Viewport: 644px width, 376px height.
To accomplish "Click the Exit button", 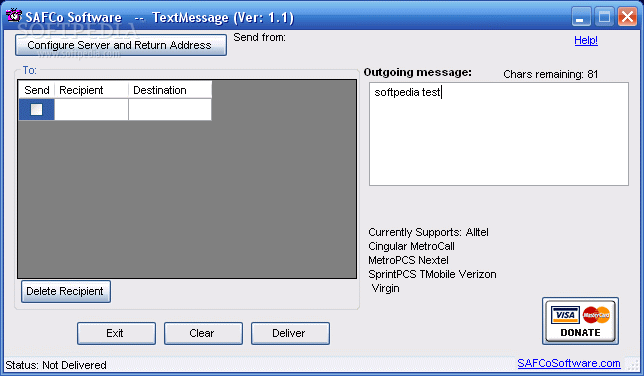I will coord(116,333).
